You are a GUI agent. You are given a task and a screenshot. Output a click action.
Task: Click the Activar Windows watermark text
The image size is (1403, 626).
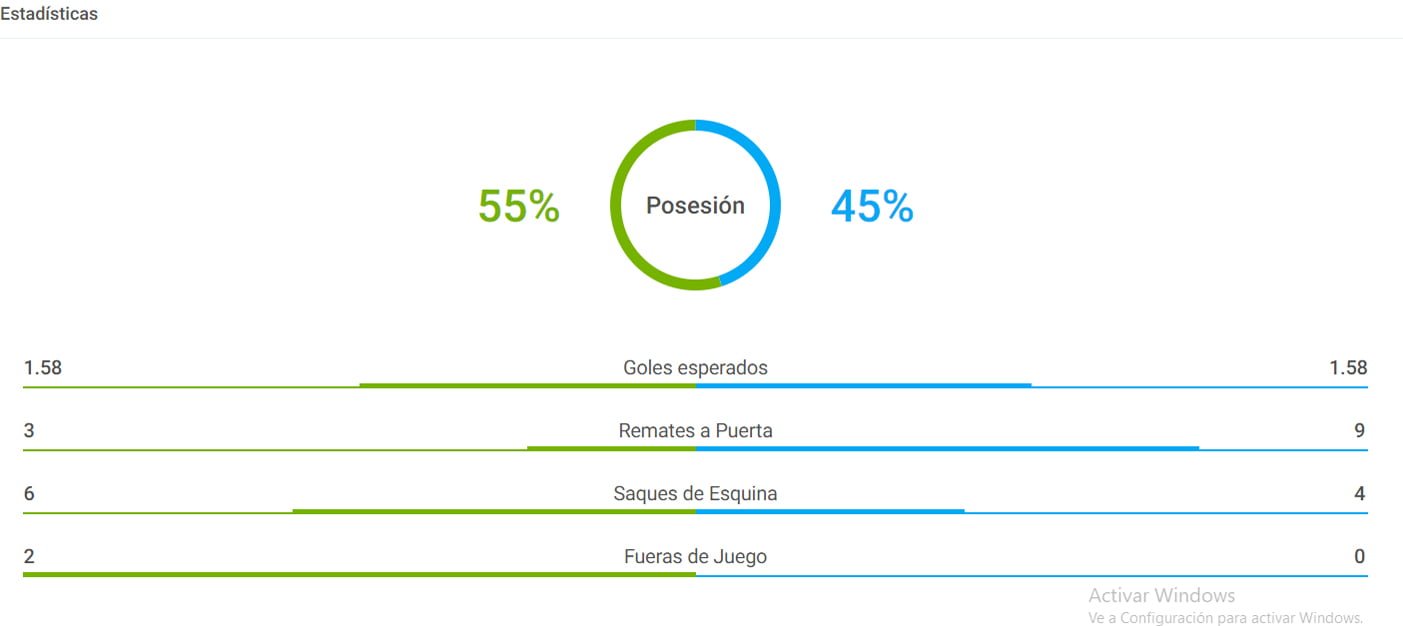click(x=1162, y=596)
